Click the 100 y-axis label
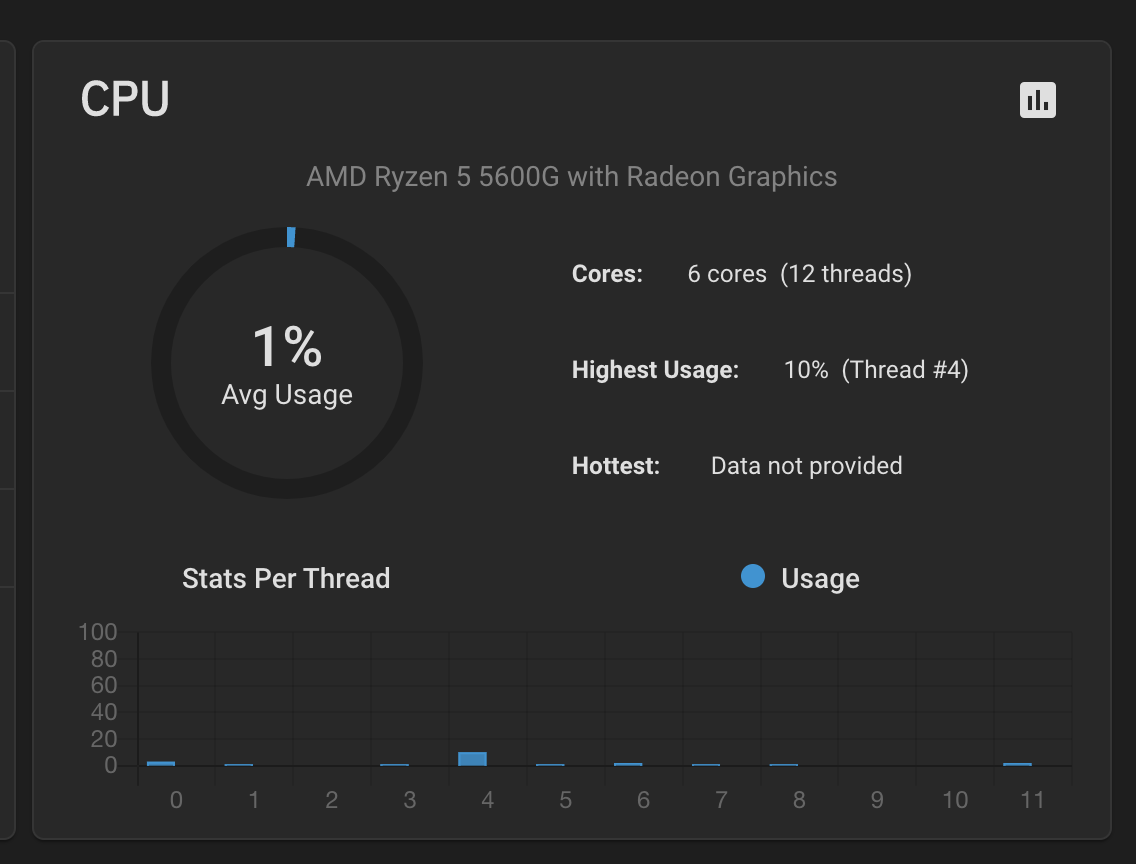This screenshot has width=1136, height=864. (x=98, y=632)
